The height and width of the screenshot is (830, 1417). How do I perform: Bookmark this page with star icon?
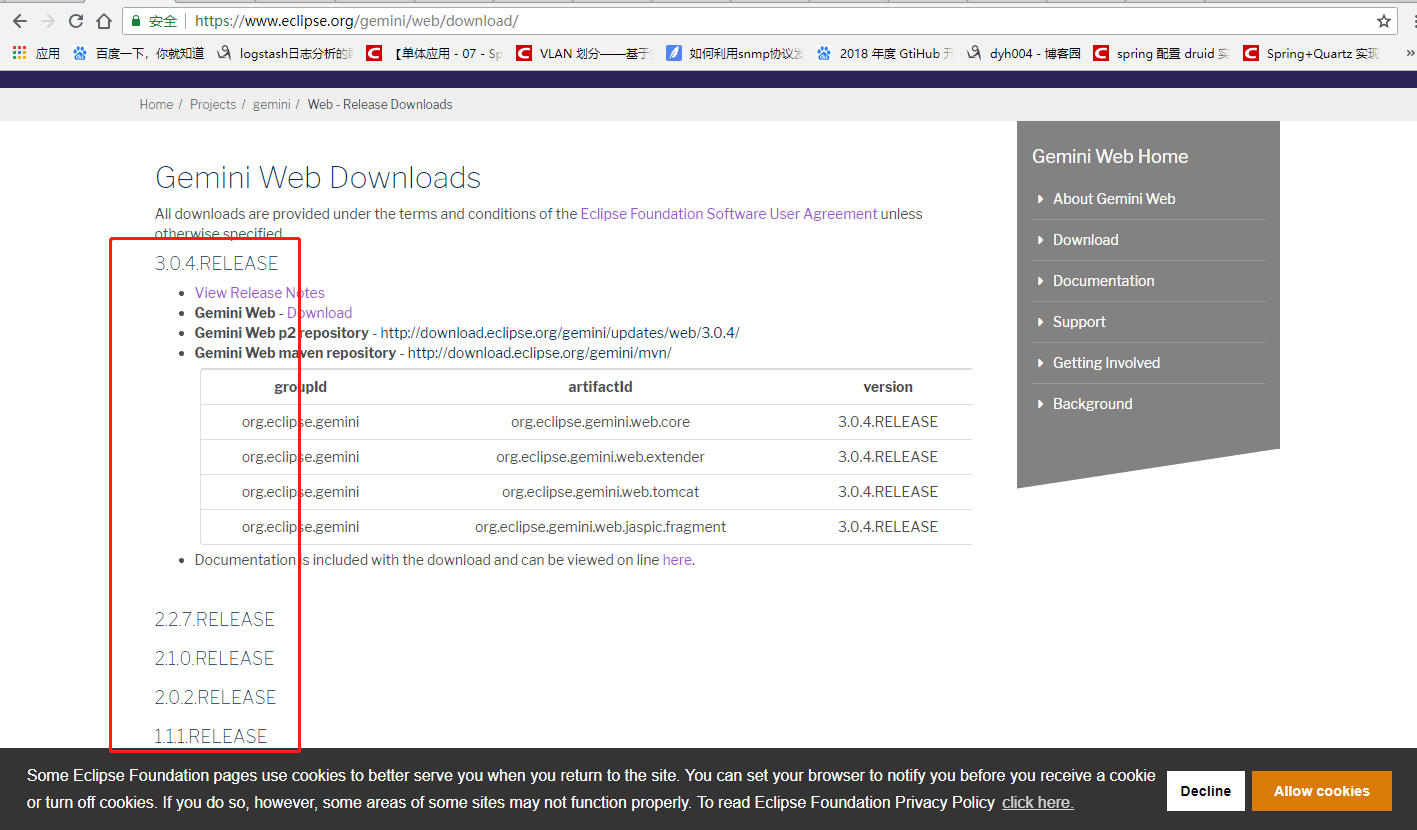(1384, 21)
